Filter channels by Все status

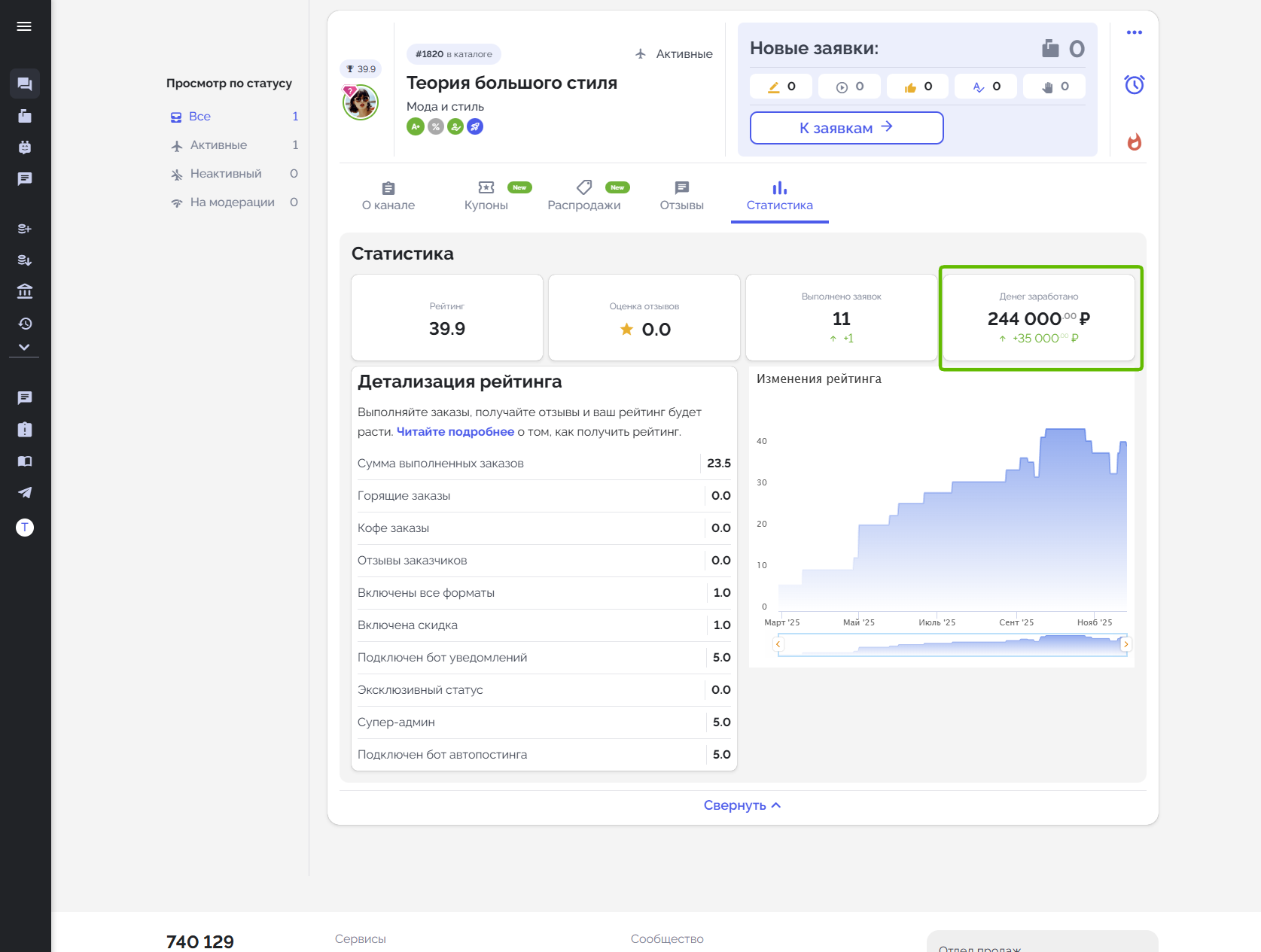(x=234, y=117)
